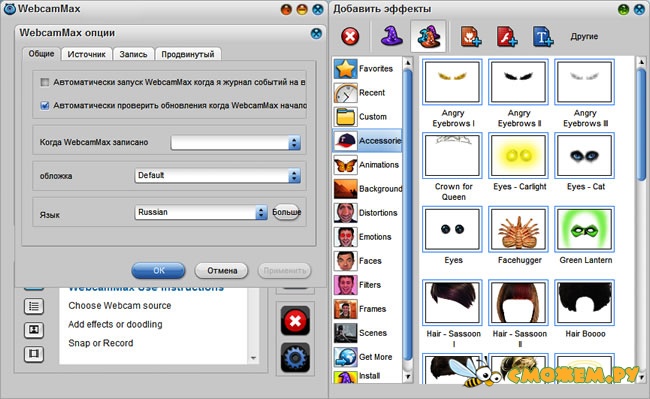Open the Background category
The height and width of the screenshot is (399, 650).
[x=367, y=189]
